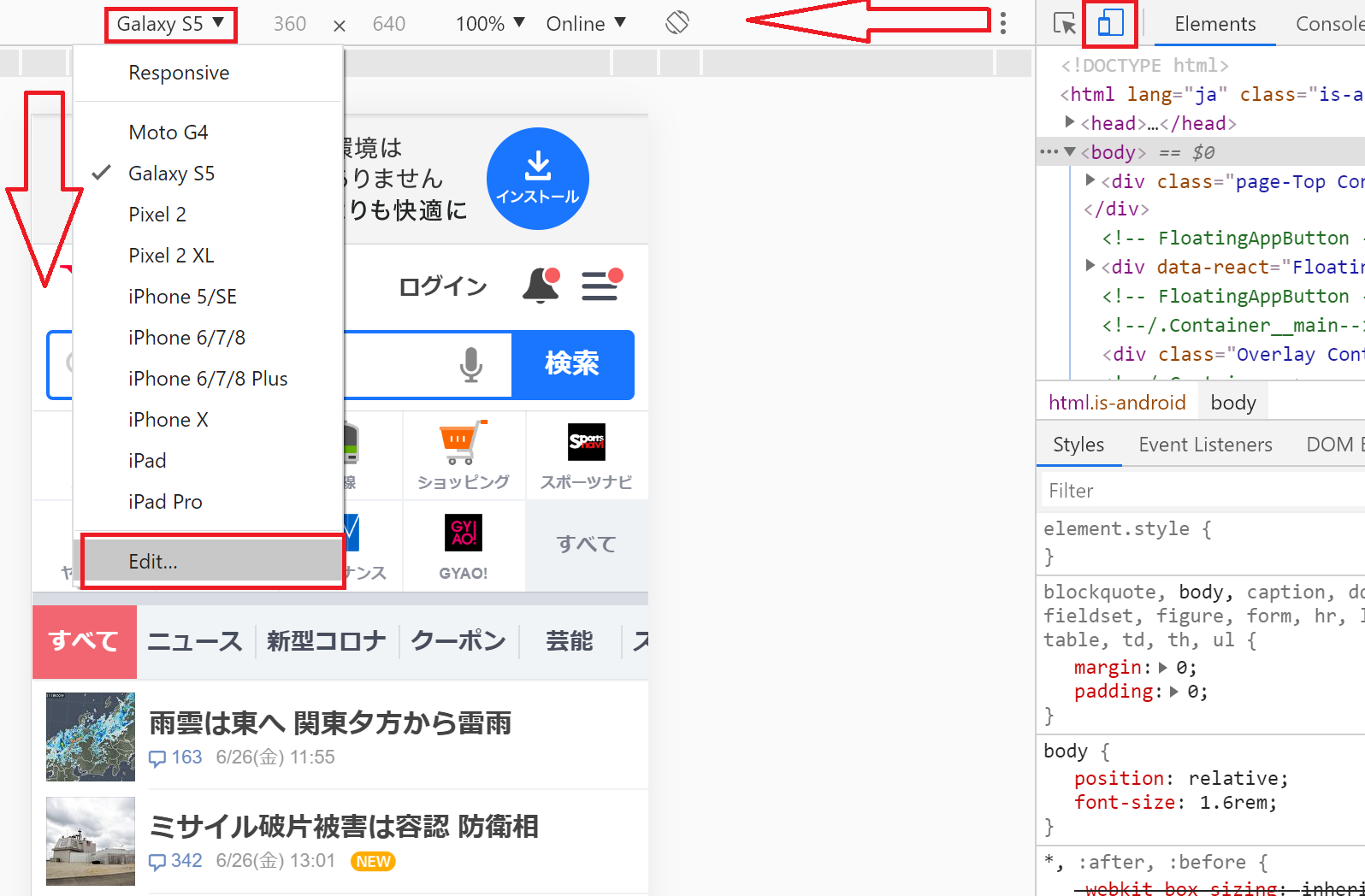The height and width of the screenshot is (896, 1365).
Task: Select iPad device
Action: [209, 461]
